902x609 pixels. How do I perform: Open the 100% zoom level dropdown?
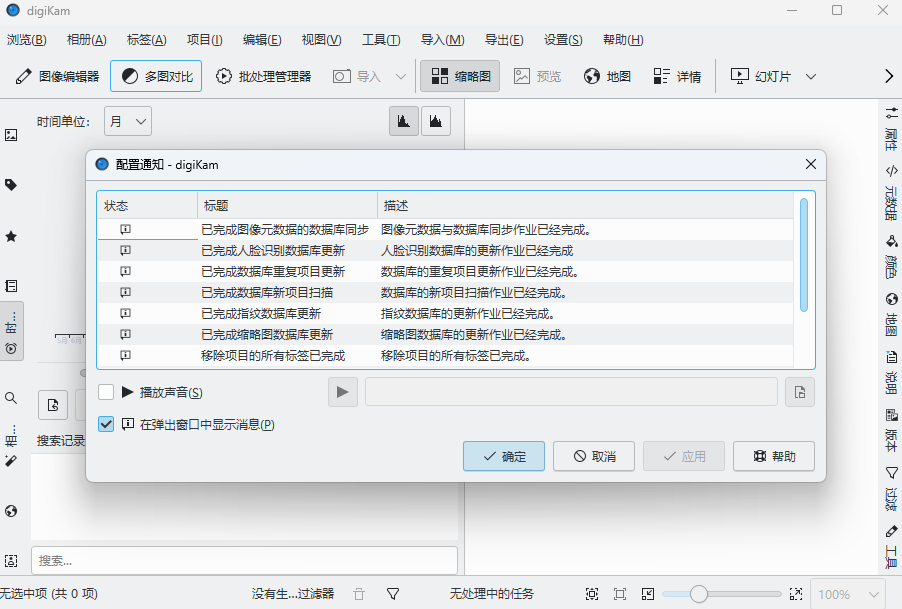[846, 594]
